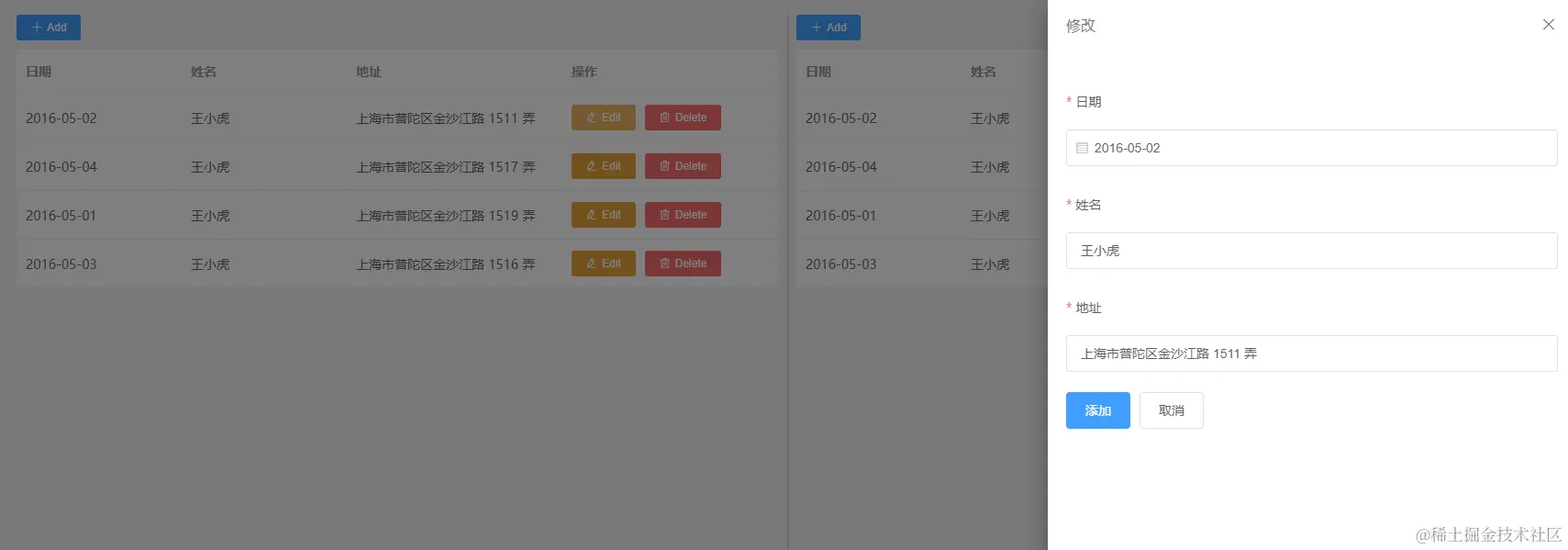1568x550 pixels.
Task: Click 王小虎 in right table's 2016-05-03 row
Action: pyautogui.click(x=990, y=264)
